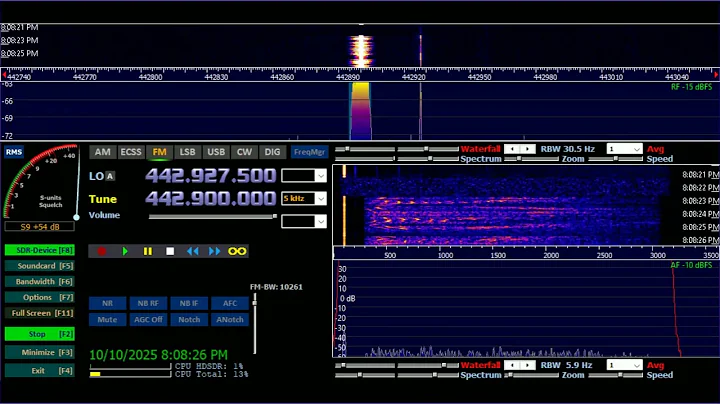Click Minimize [F3] button
This screenshot has width=720, height=404.
39,352
